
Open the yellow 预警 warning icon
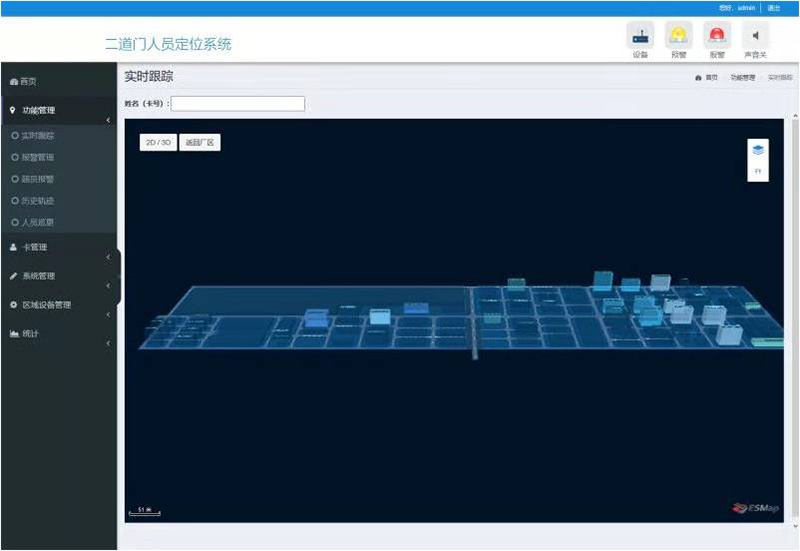pos(679,36)
